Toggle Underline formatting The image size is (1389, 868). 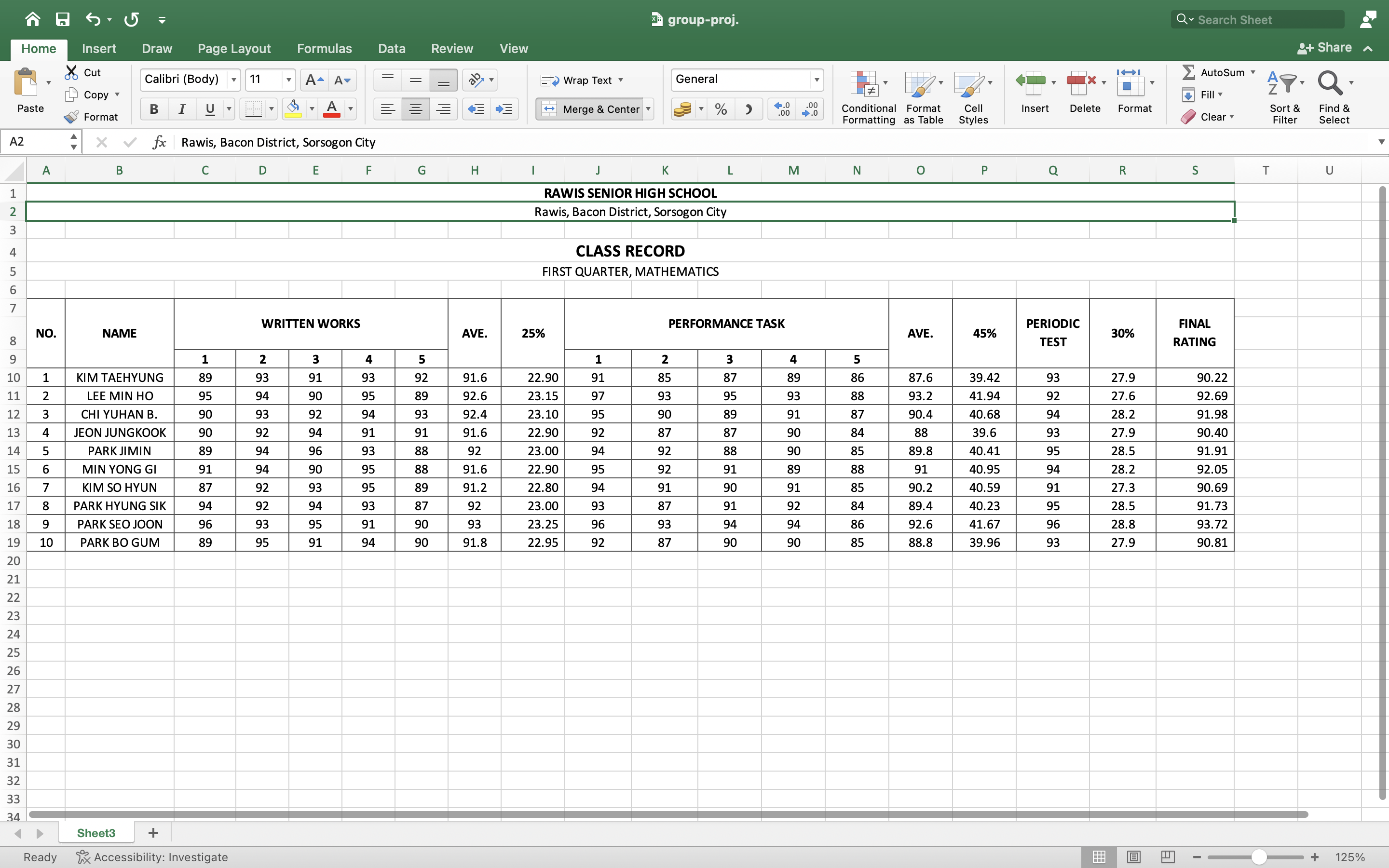pyautogui.click(x=209, y=108)
